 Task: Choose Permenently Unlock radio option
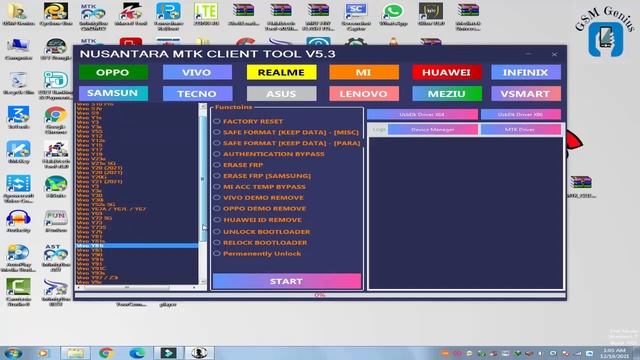217,253
